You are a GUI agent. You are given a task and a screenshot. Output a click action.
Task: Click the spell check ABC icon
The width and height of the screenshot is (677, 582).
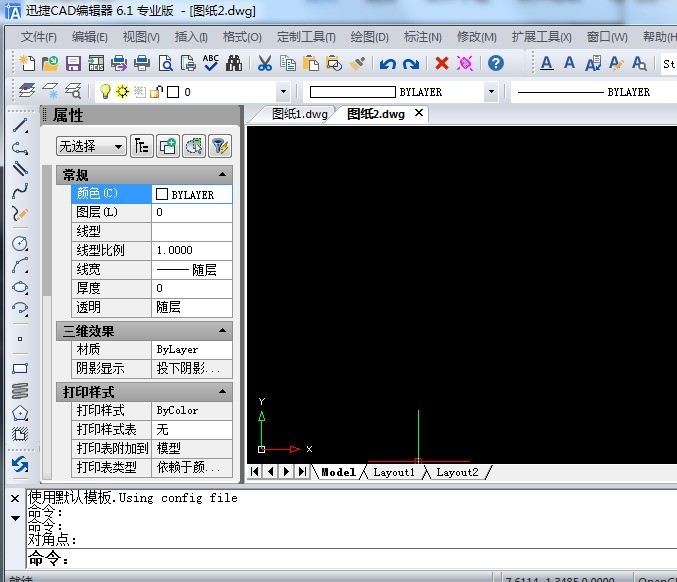(211, 63)
